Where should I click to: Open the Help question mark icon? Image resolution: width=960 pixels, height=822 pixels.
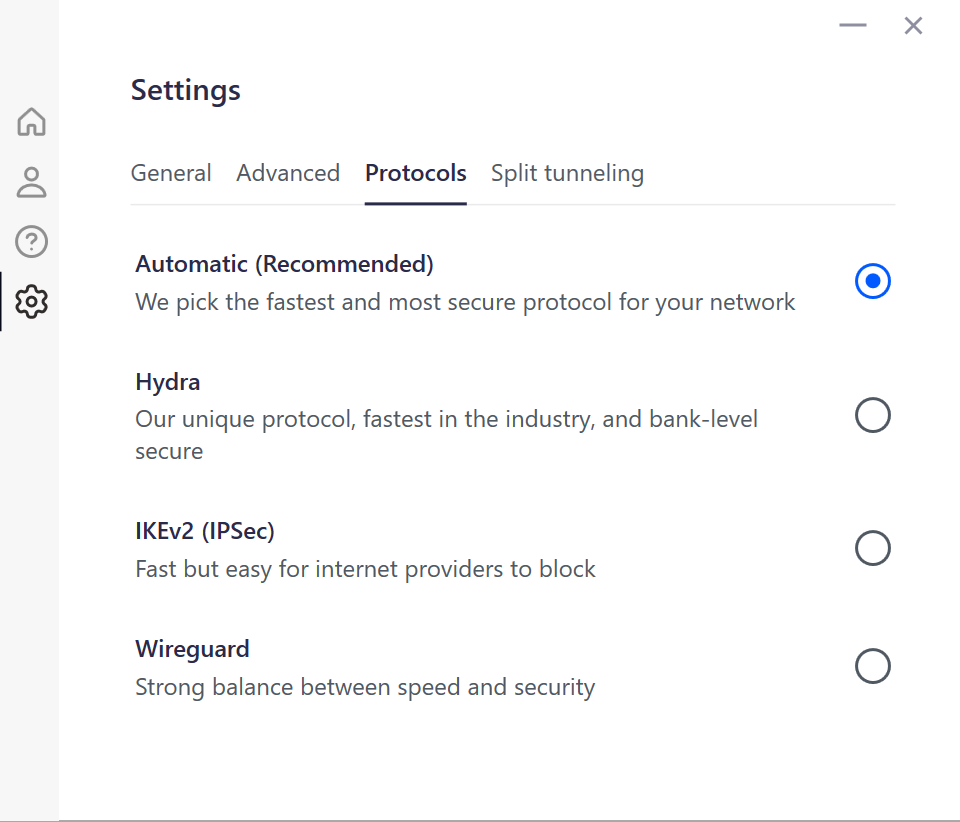tap(32, 241)
